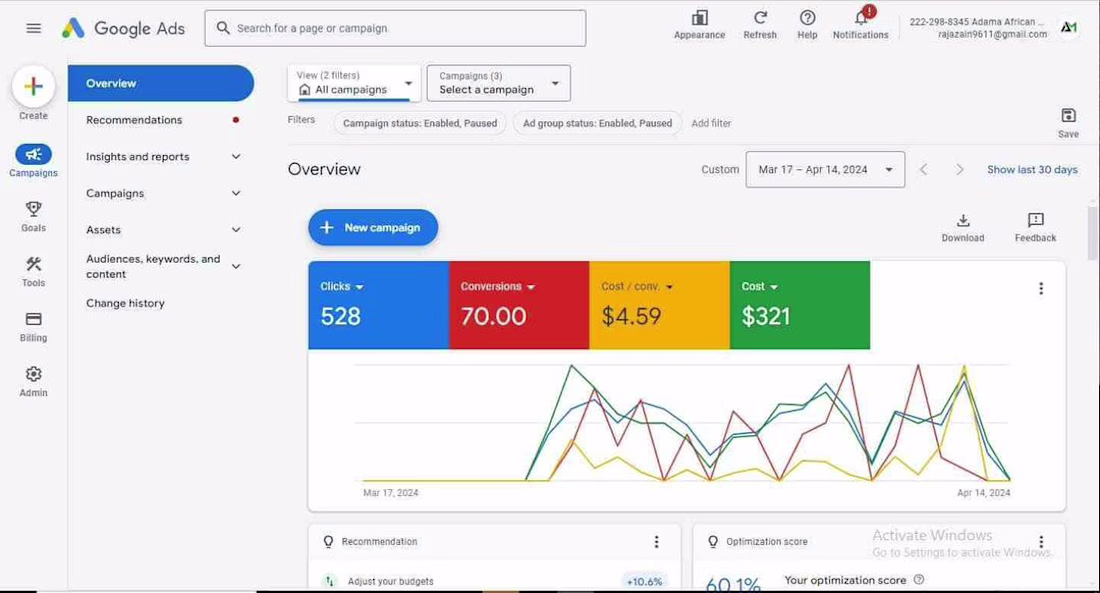
Task: Open the date range dropdown
Action: click(x=825, y=170)
